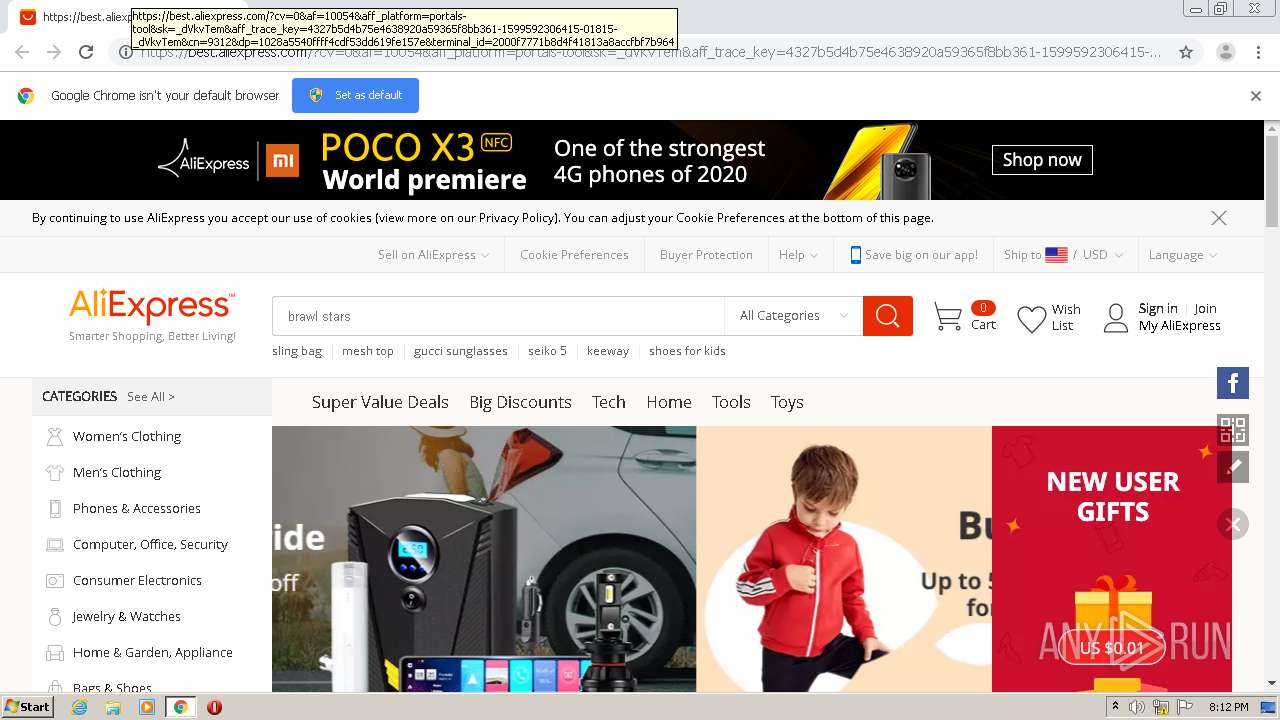Go back to previous page
This screenshot has height=720, width=1280.
click(x=22, y=52)
